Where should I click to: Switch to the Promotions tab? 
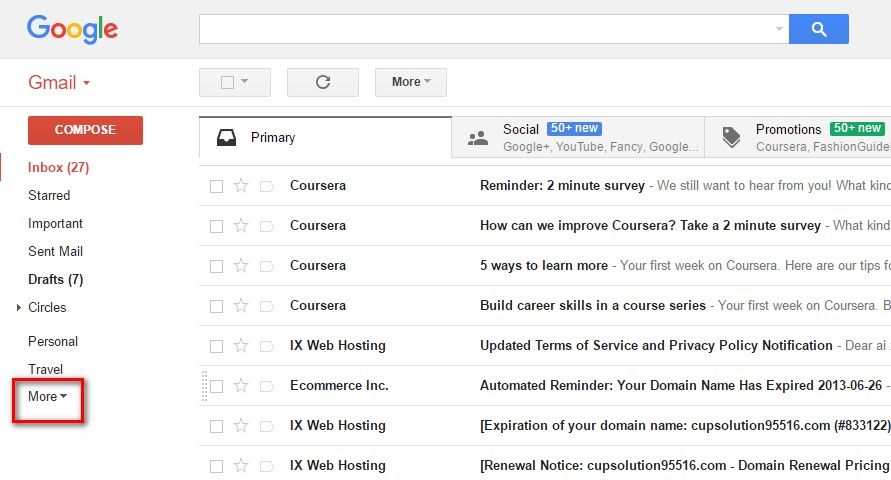pyautogui.click(x=800, y=137)
